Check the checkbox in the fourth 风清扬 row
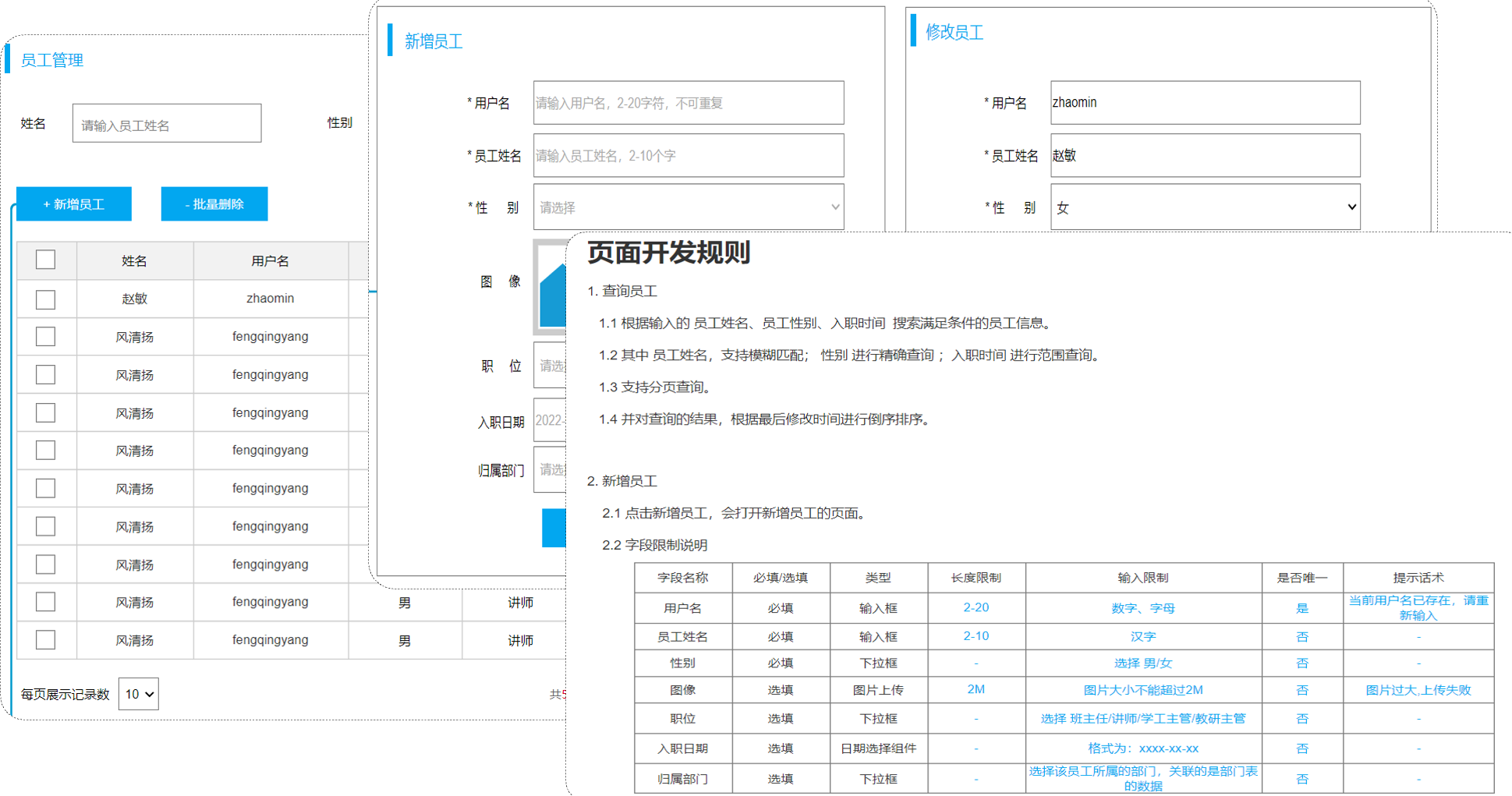The image size is (1512, 796). 46,450
